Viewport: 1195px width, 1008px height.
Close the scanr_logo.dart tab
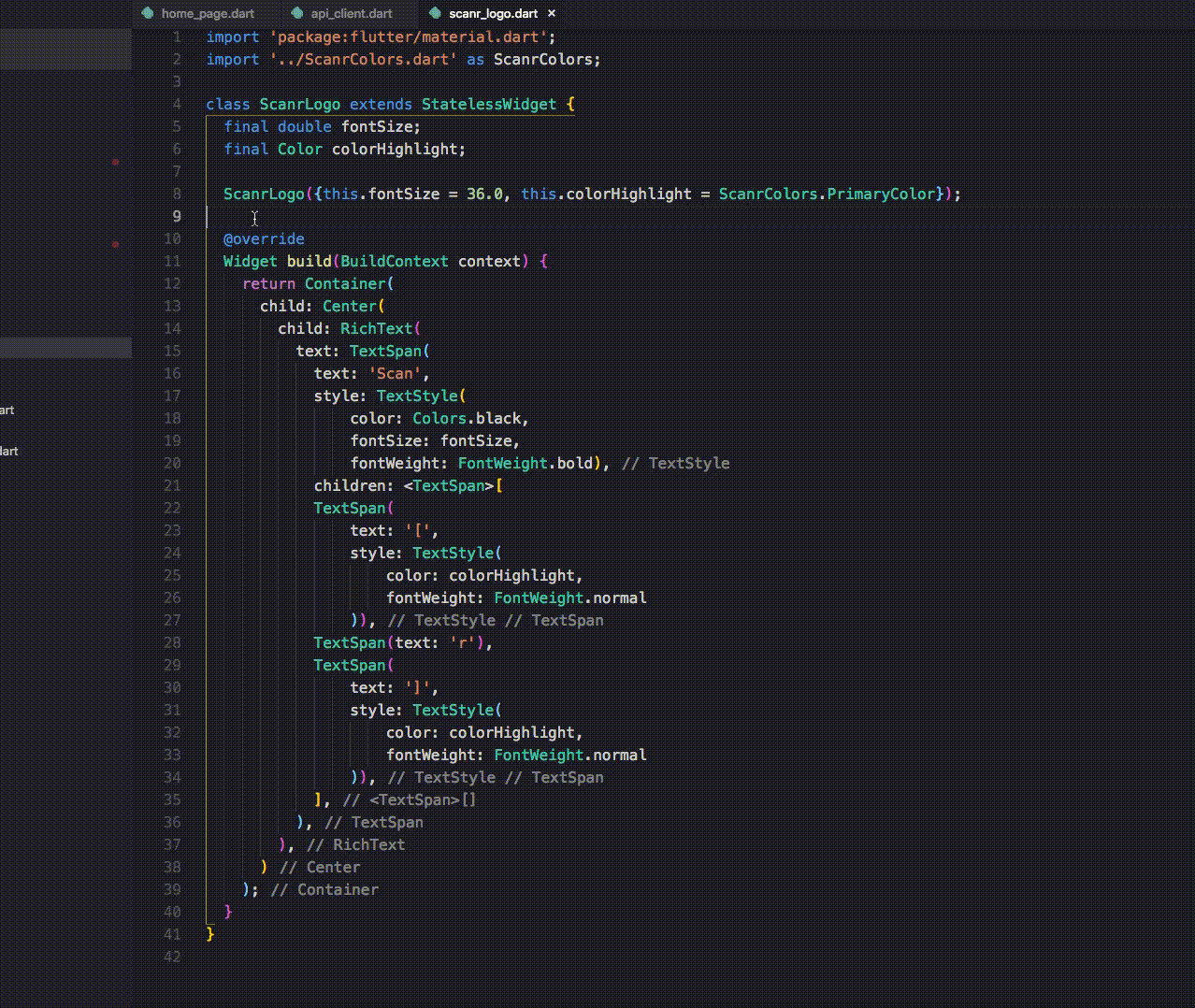(x=552, y=13)
